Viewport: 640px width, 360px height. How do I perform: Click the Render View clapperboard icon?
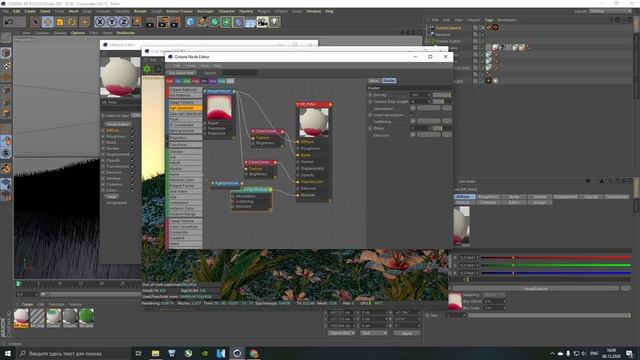coord(150,22)
